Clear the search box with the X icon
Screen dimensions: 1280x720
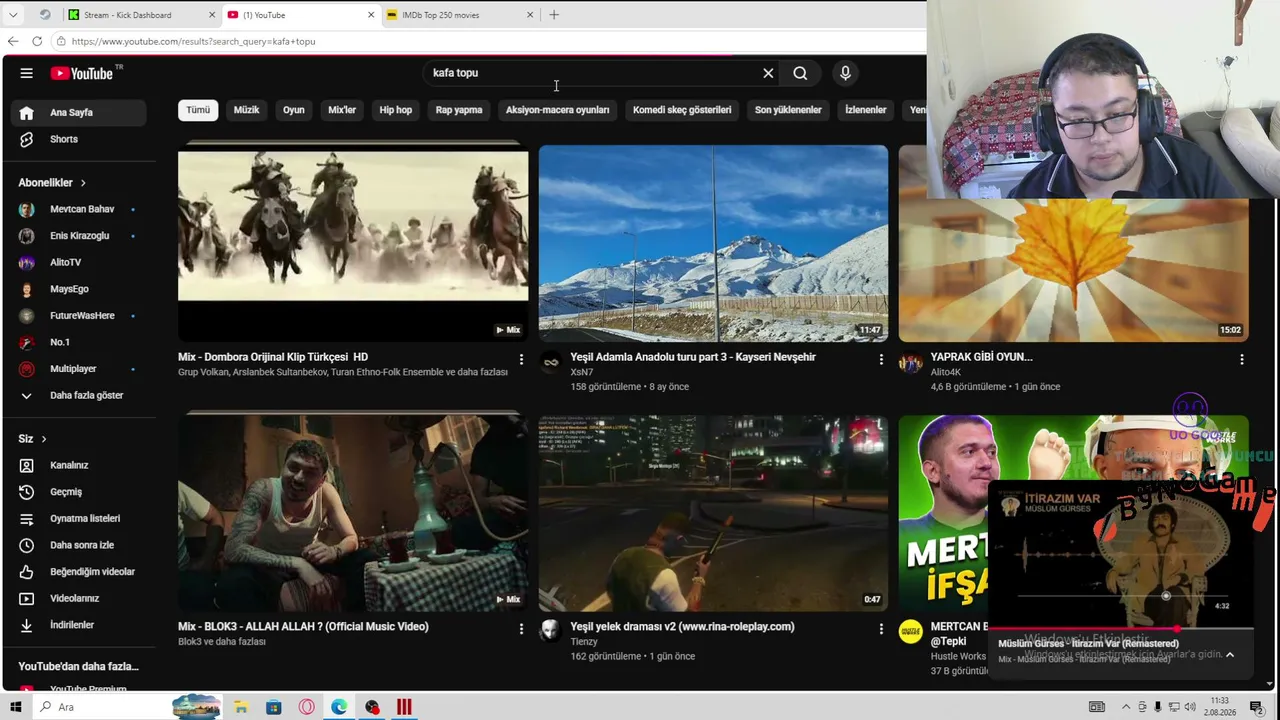(x=768, y=73)
